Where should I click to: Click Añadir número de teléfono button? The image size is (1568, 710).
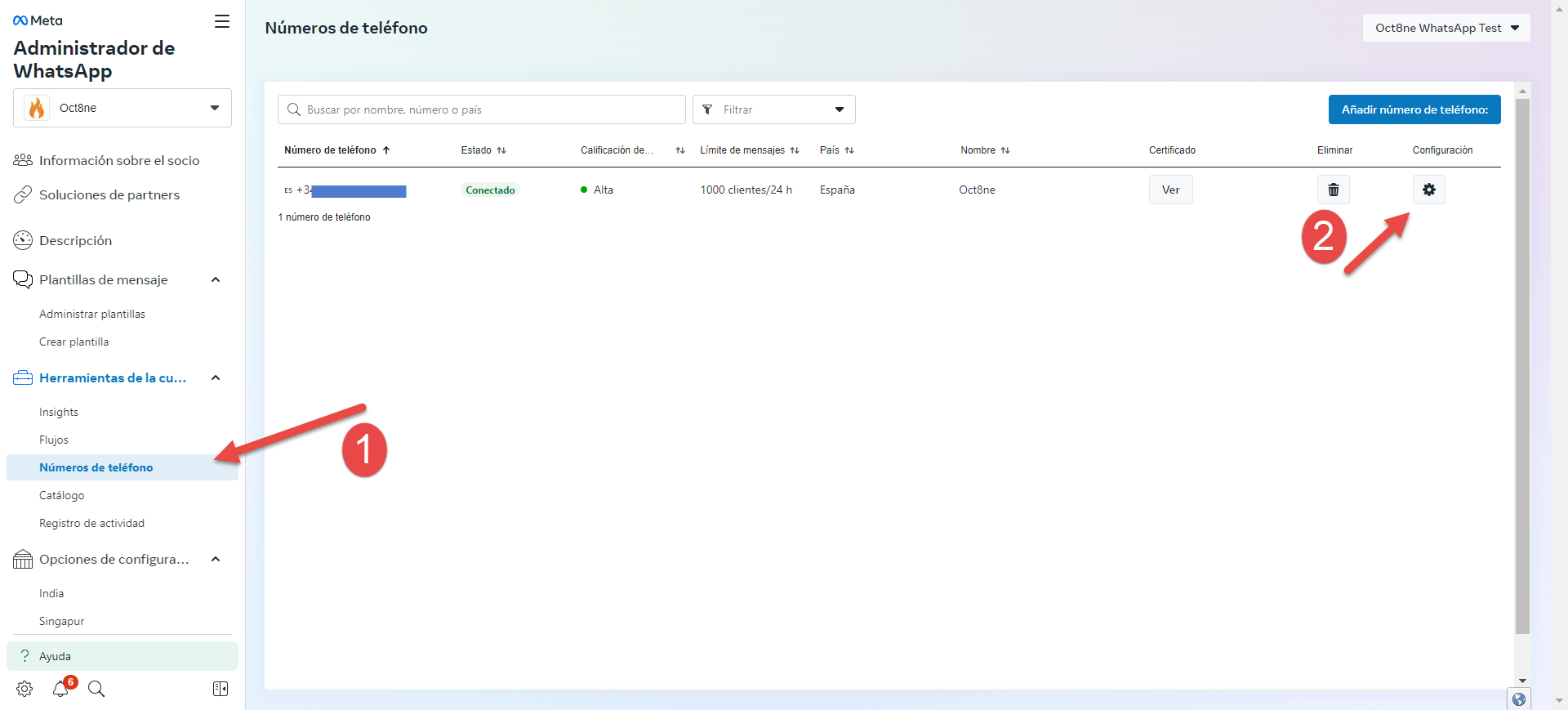point(1414,109)
